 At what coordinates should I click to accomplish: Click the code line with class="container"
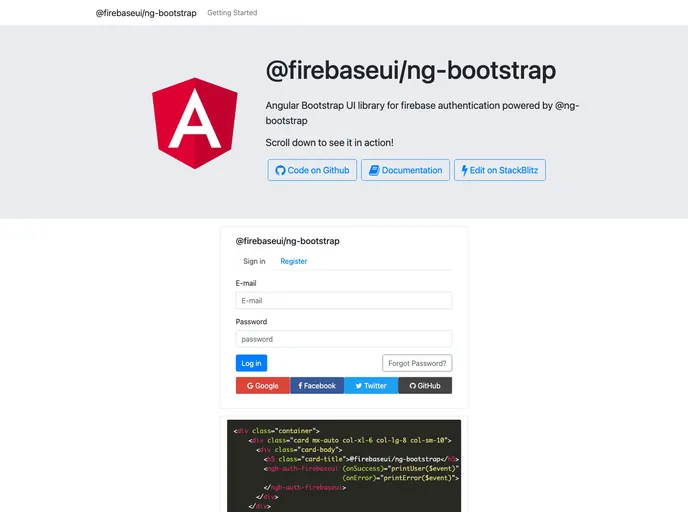tap(276, 431)
